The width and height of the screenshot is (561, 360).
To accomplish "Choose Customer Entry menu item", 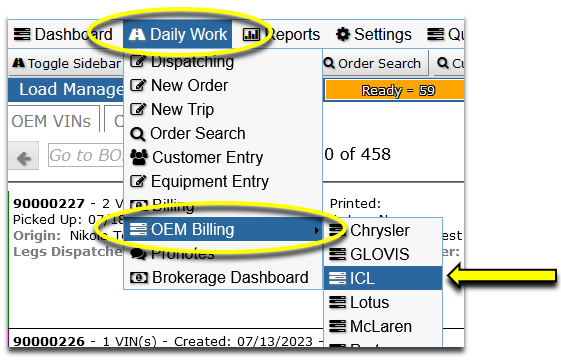I will click(223, 157).
